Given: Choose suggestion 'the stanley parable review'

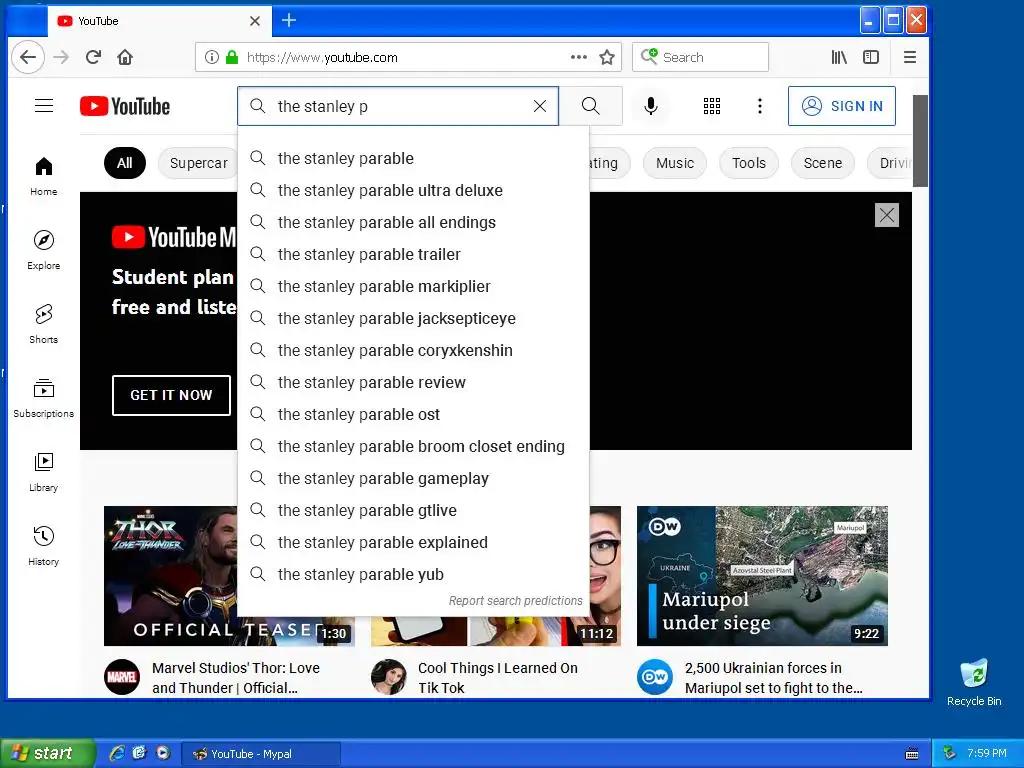Looking at the screenshot, I should point(413,383).
